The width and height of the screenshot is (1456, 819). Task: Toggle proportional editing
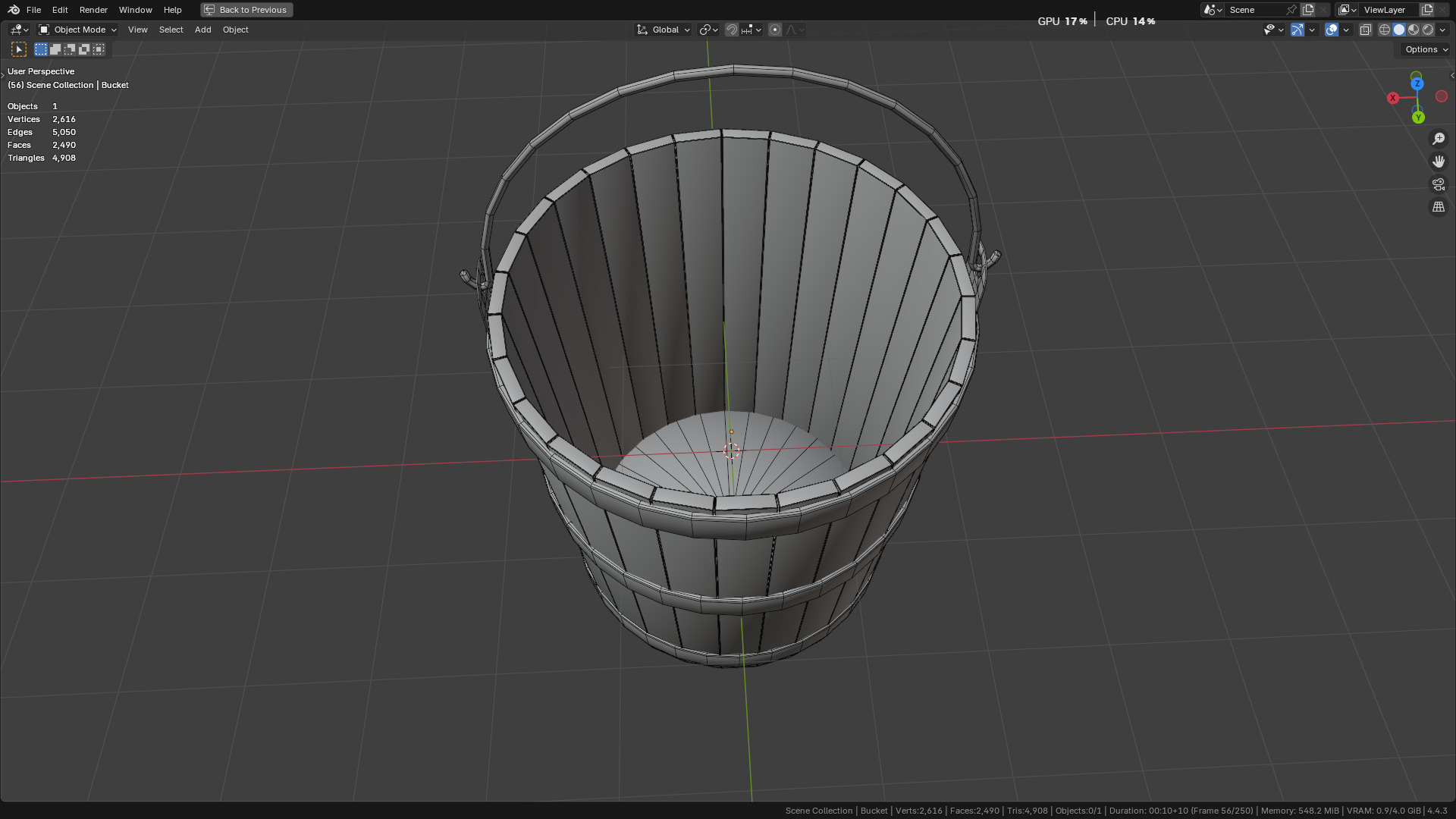pyautogui.click(x=775, y=30)
